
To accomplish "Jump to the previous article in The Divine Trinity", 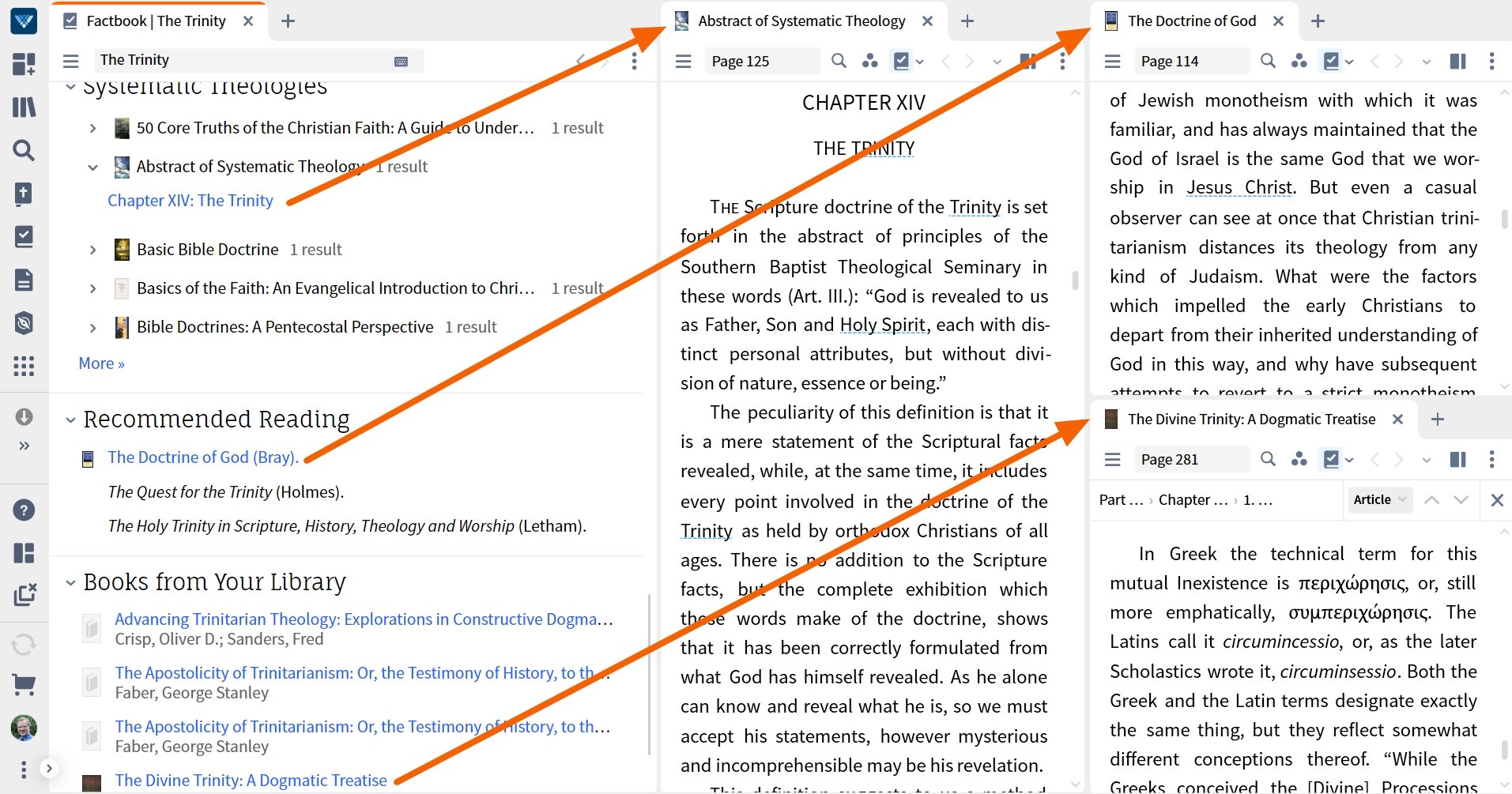I will coord(1431,499).
